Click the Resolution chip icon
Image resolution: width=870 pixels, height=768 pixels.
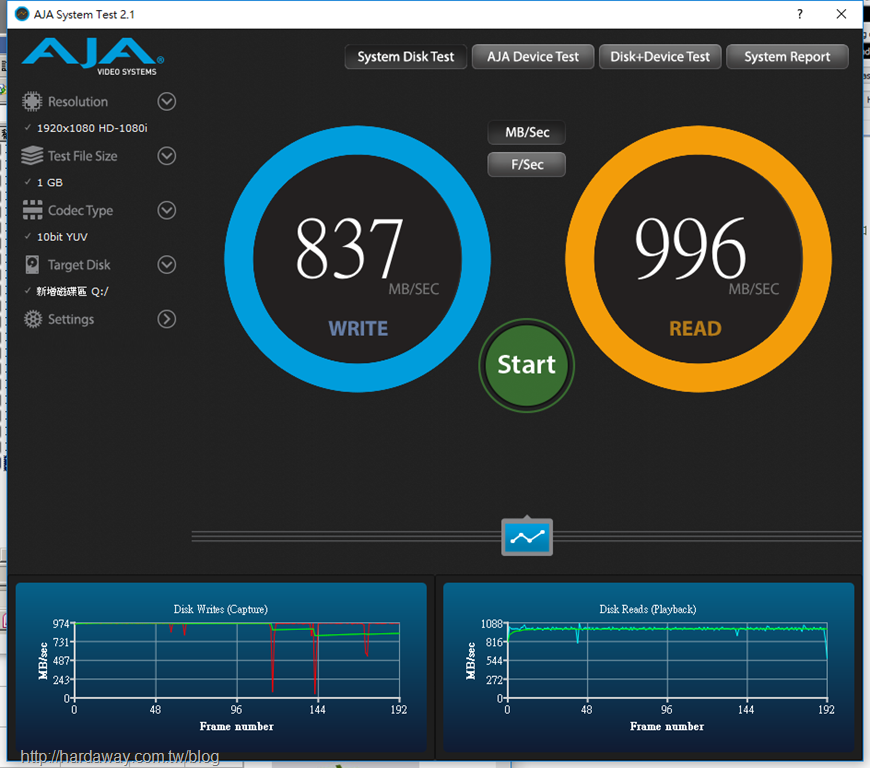[x=32, y=102]
